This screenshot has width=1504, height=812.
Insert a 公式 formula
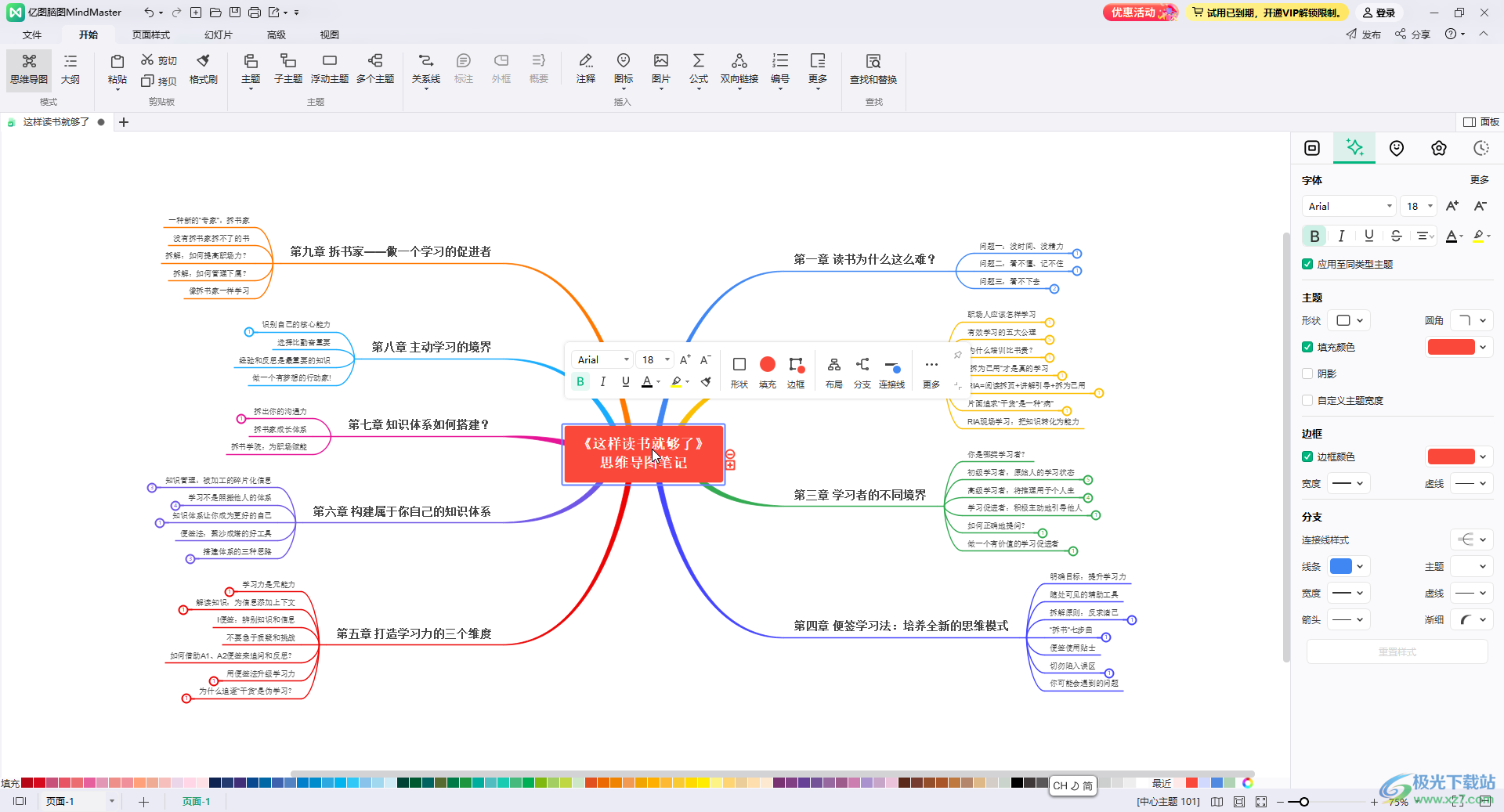[x=699, y=69]
